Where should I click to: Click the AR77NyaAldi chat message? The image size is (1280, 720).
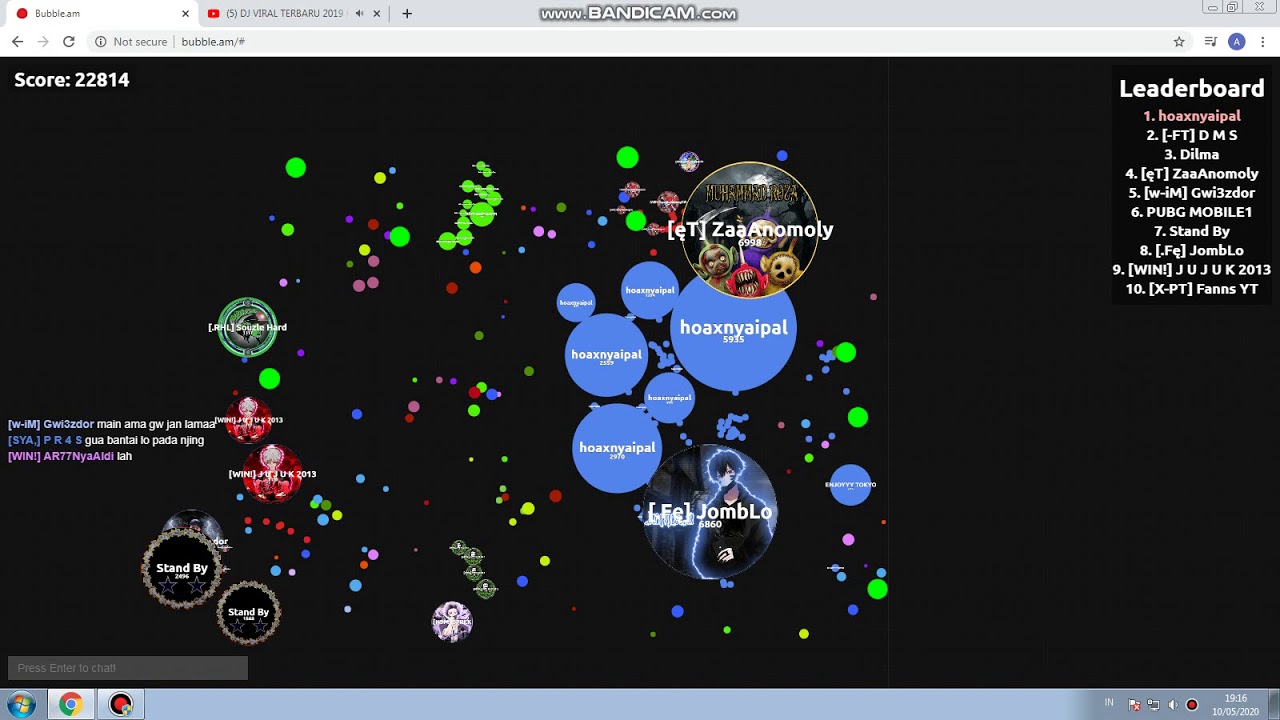pos(70,456)
